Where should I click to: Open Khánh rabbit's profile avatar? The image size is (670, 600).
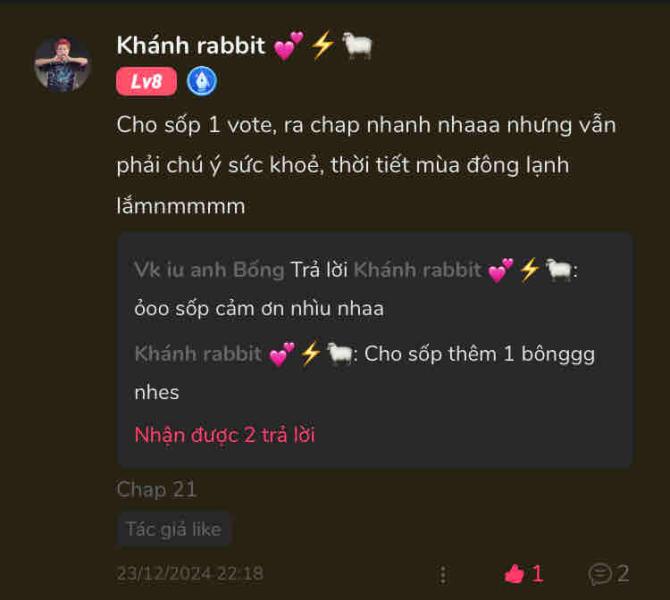click(62, 65)
